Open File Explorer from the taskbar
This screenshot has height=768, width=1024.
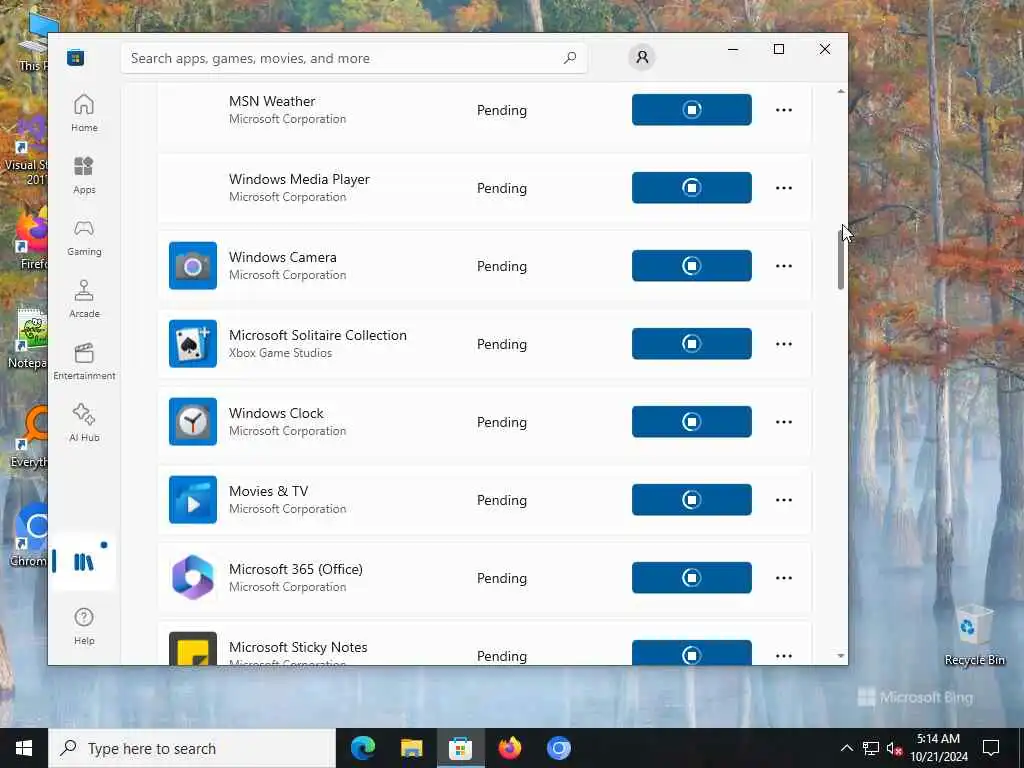[411, 748]
